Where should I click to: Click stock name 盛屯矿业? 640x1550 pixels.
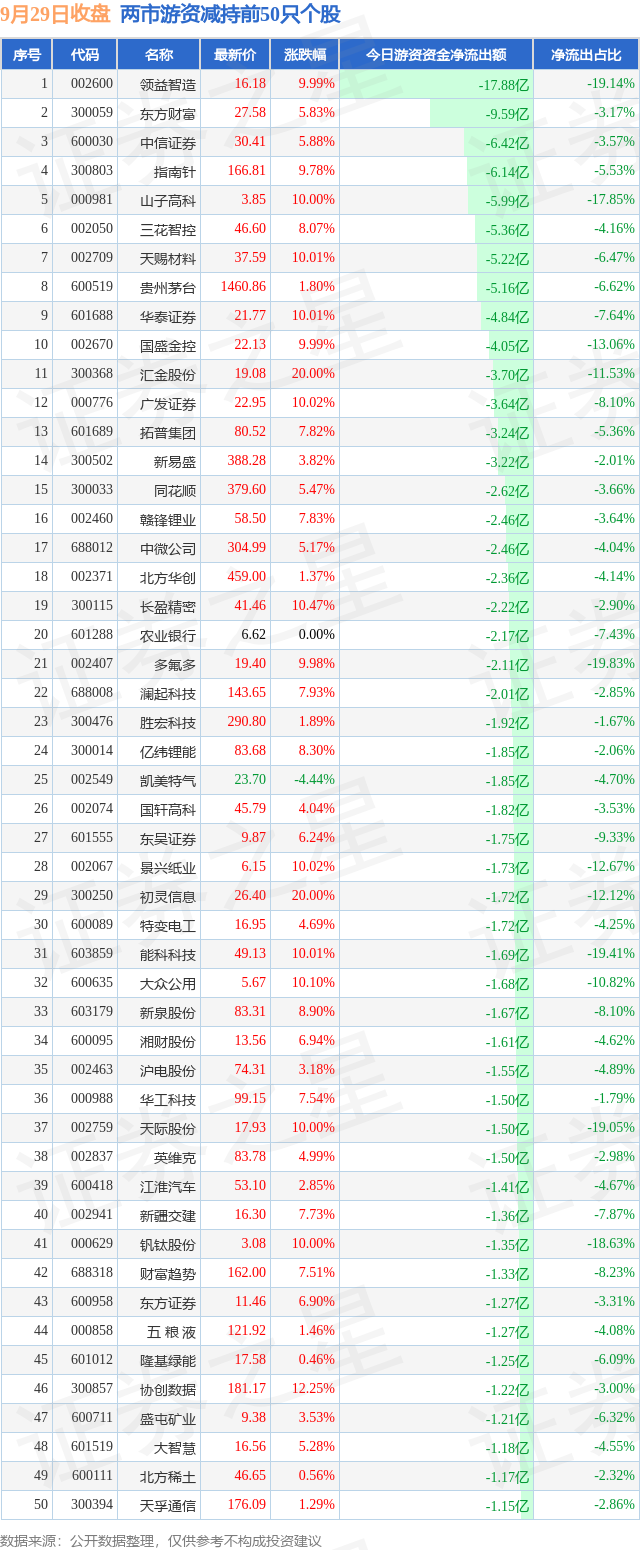168,1419
